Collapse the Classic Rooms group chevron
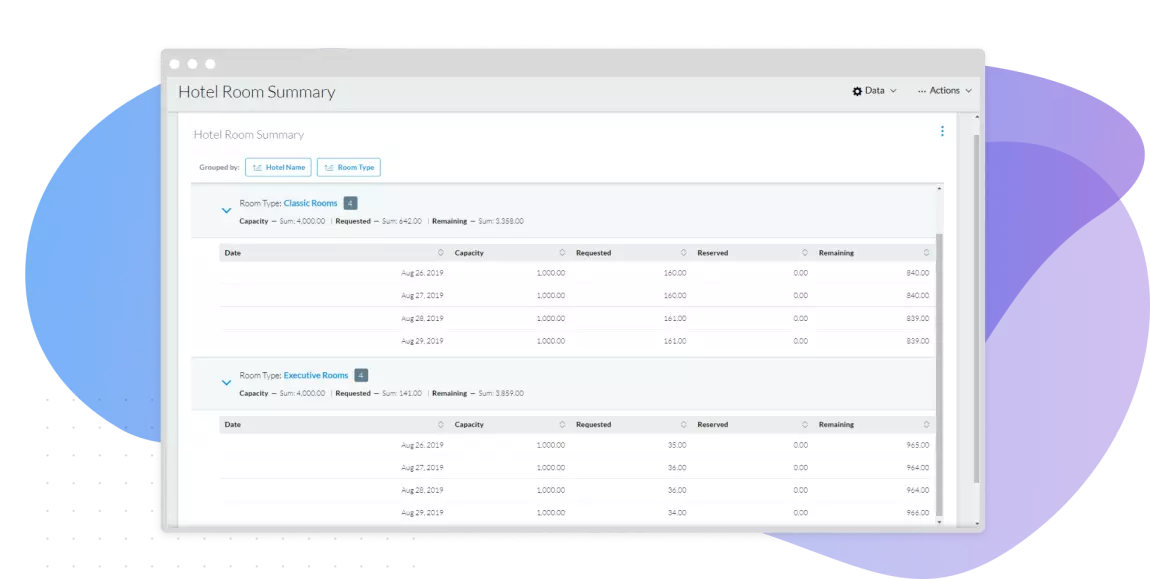 pos(226,210)
